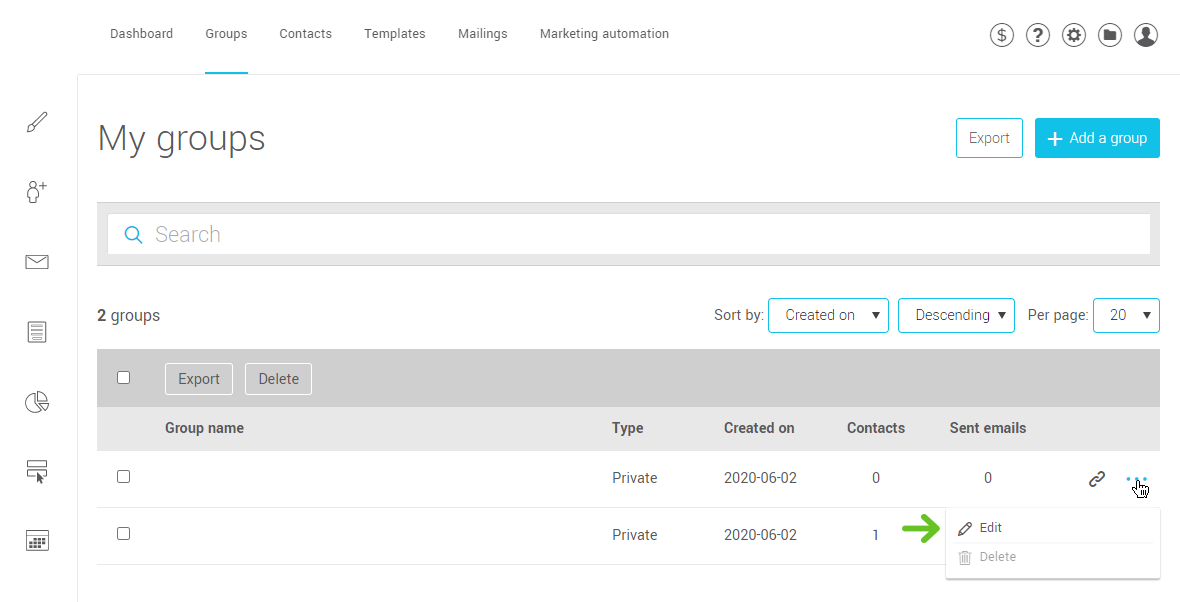This screenshot has width=1180, height=602.
Task: Open the settings gear icon
Action: point(1074,35)
